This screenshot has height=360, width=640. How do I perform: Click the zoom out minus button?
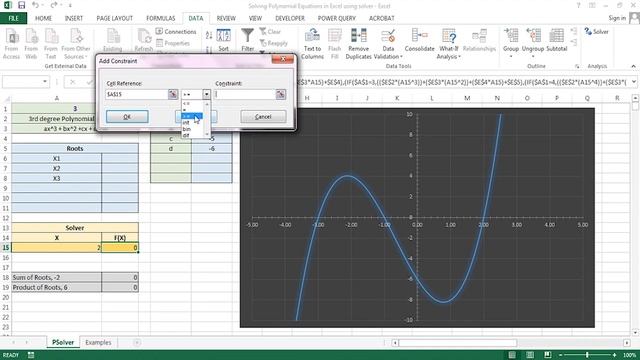pyautogui.click(x=561, y=355)
